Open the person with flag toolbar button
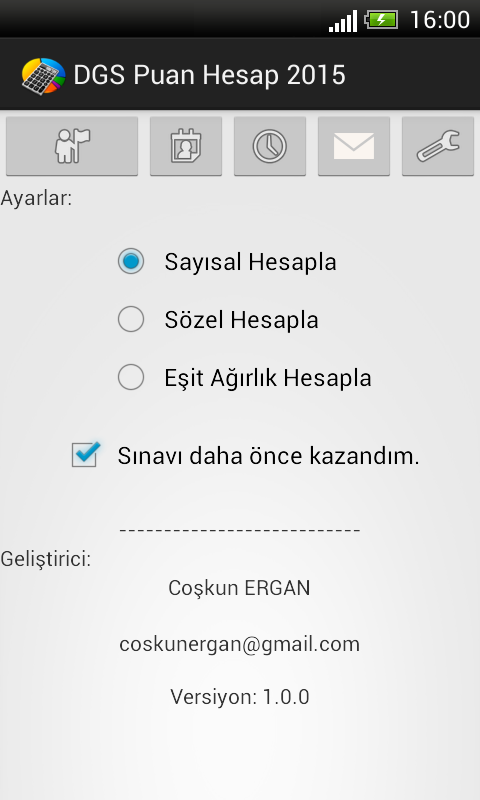The image size is (480, 800). [x=72, y=146]
